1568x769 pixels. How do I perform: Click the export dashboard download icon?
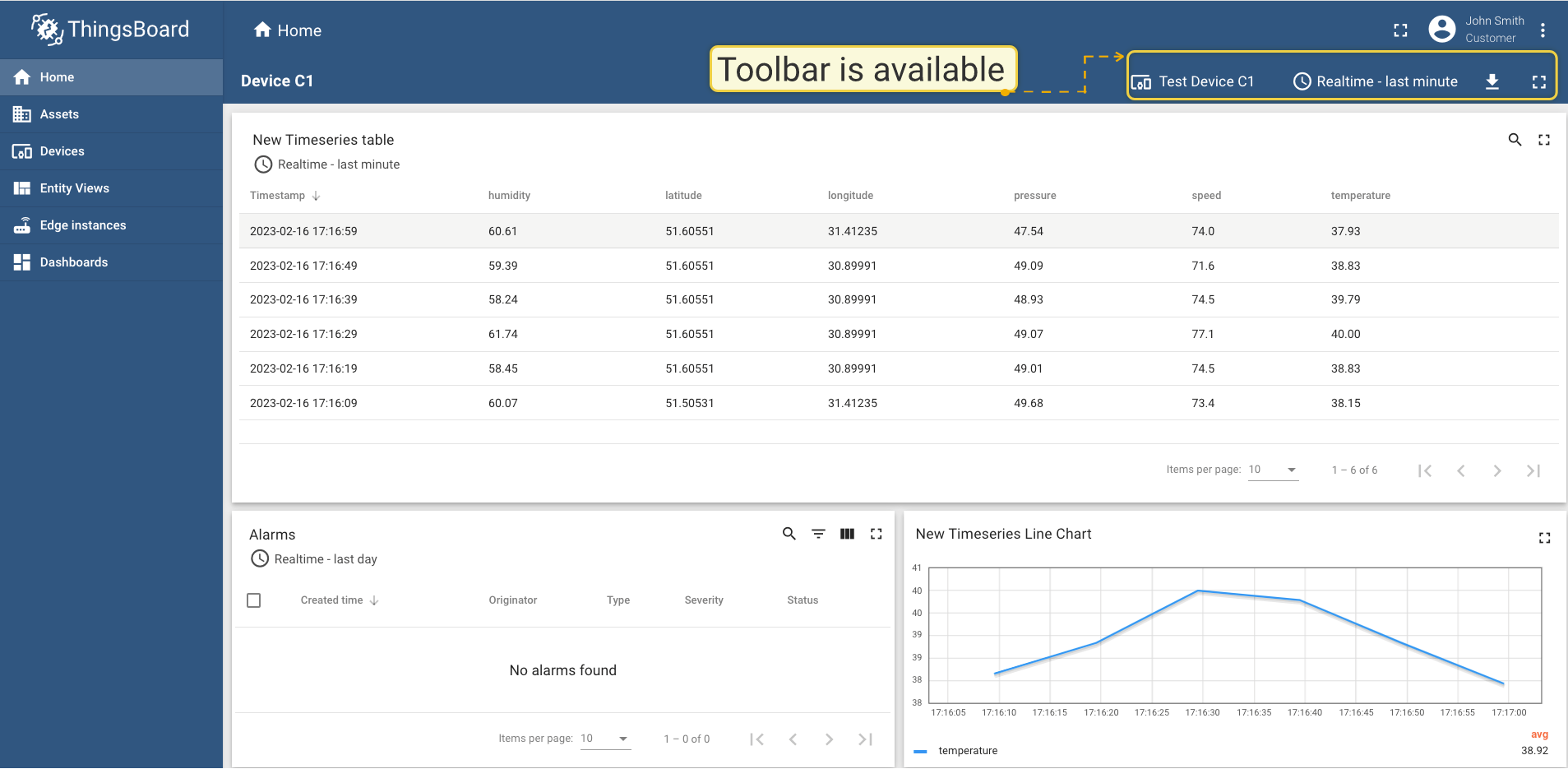click(x=1492, y=81)
